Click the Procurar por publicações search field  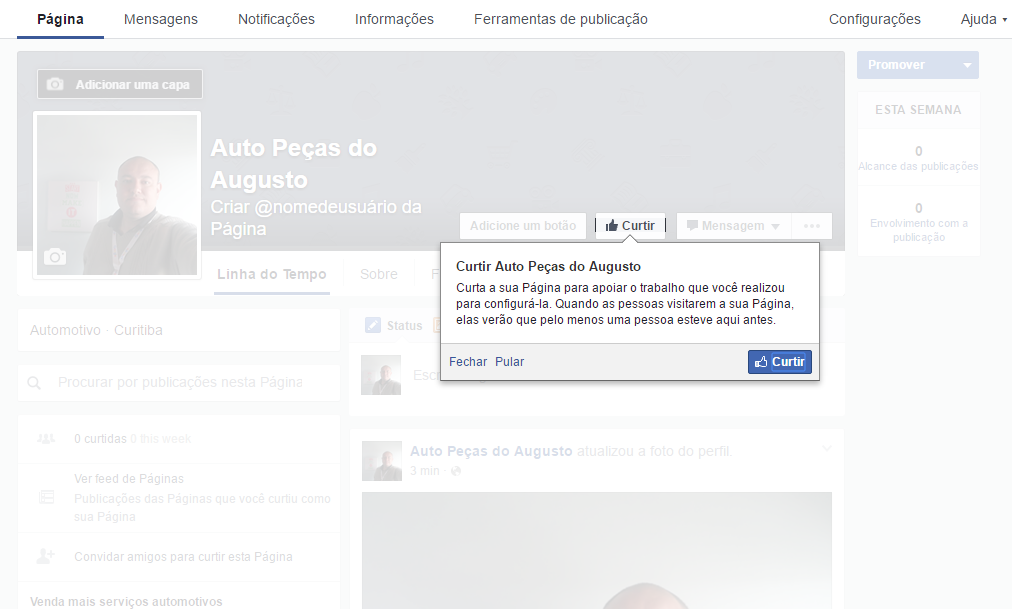(x=179, y=383)
